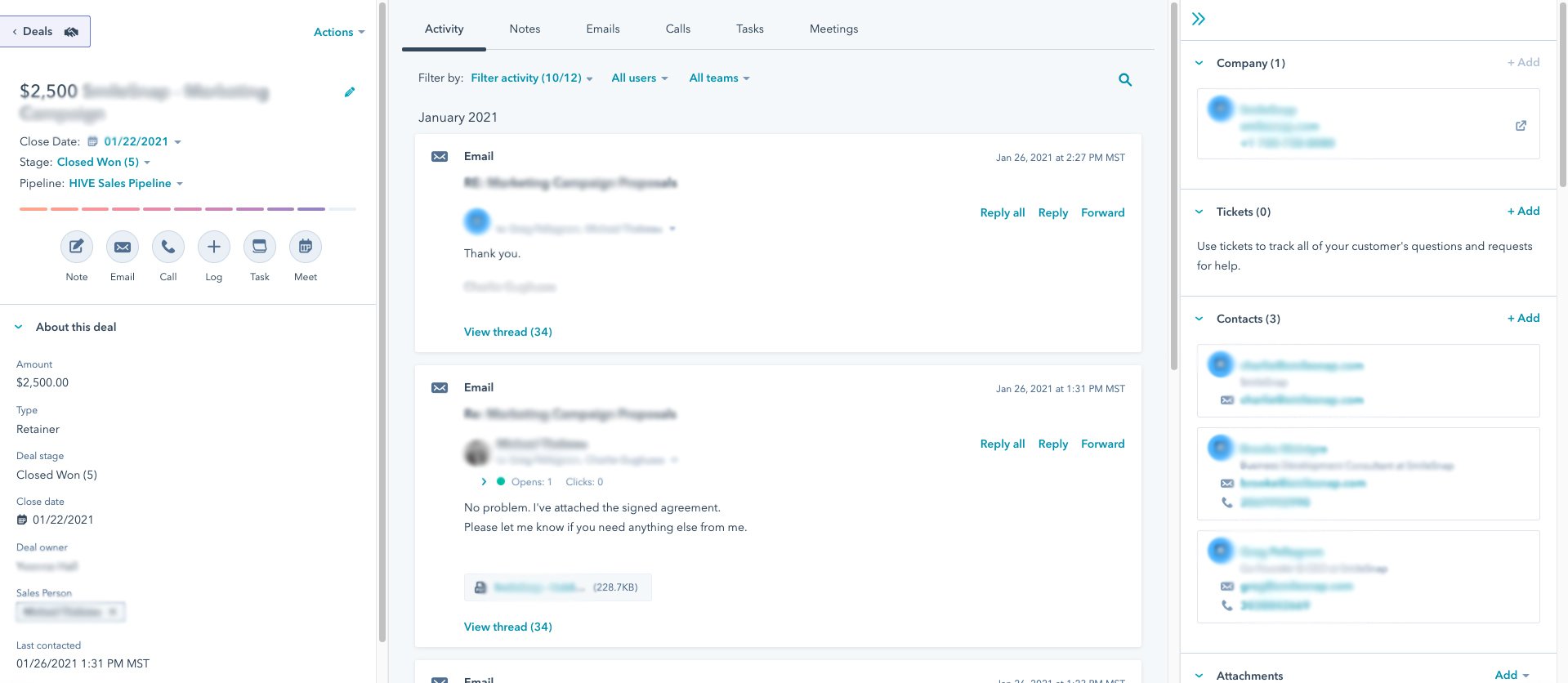Change the Closed Won (5) stage dropdown

[104, 162]
